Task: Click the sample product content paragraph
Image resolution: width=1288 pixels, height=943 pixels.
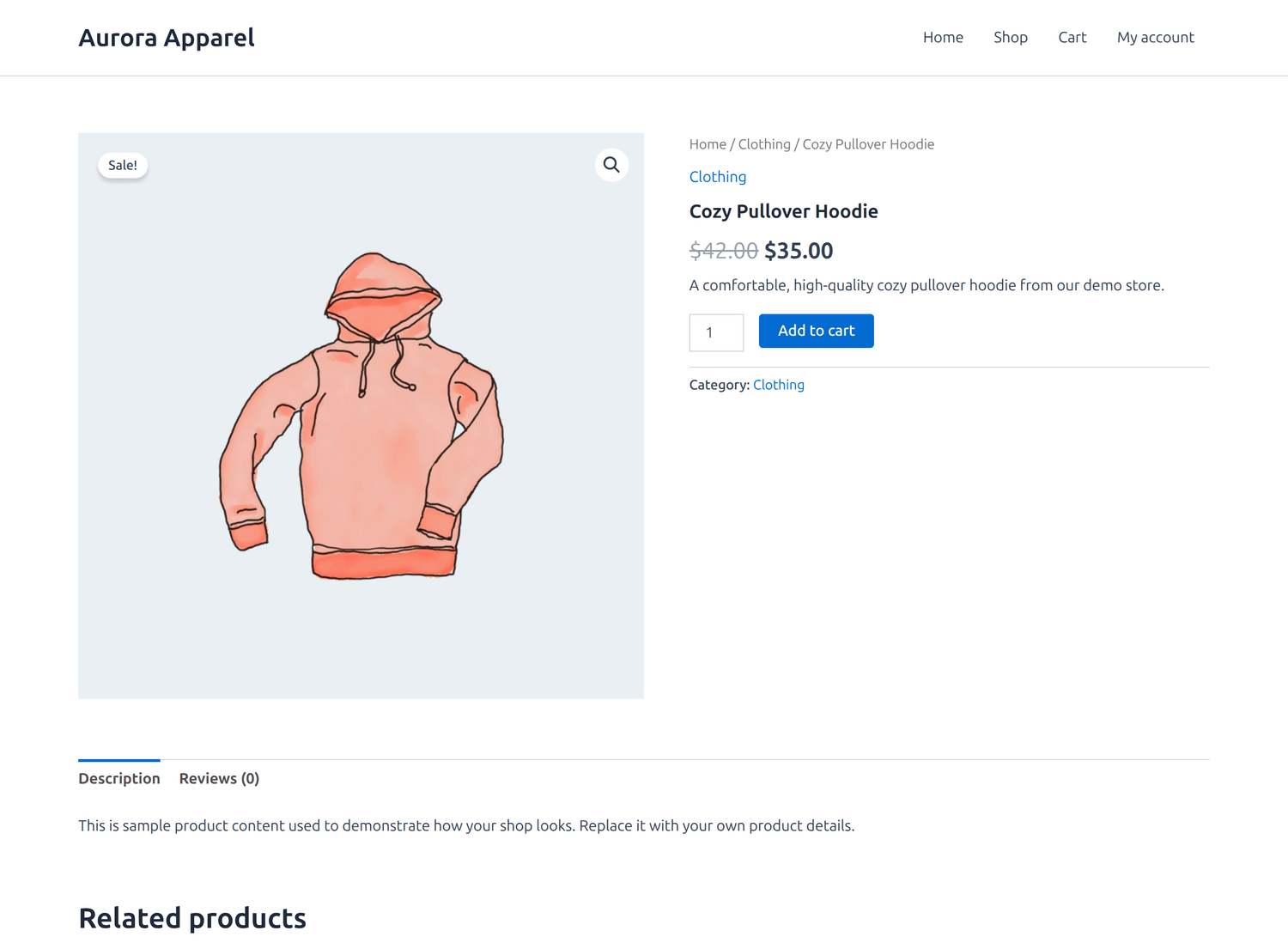Action: coord(466,825)
